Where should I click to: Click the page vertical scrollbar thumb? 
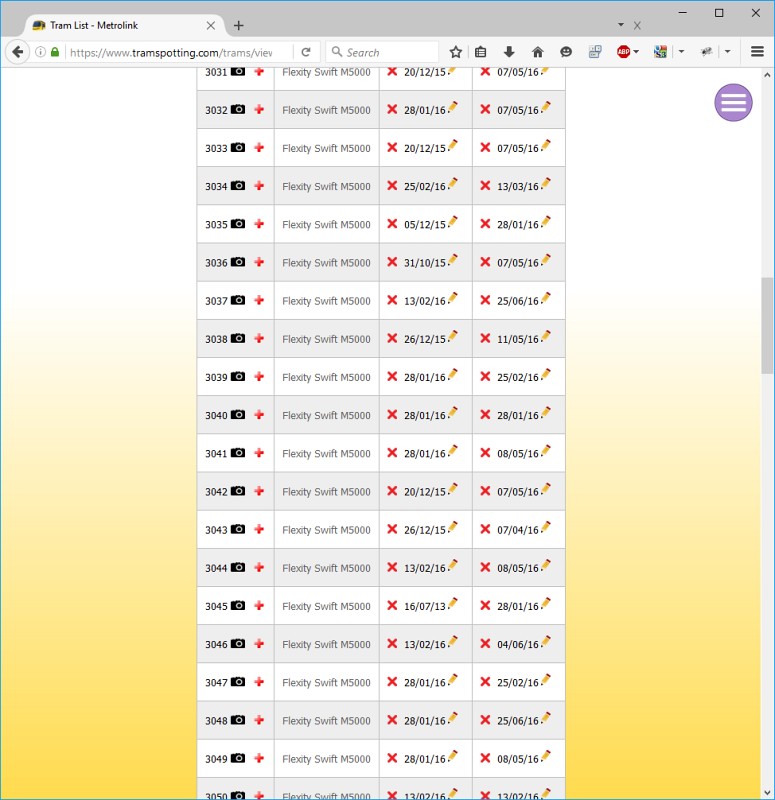pyautogui.click(x=767, y=326)
